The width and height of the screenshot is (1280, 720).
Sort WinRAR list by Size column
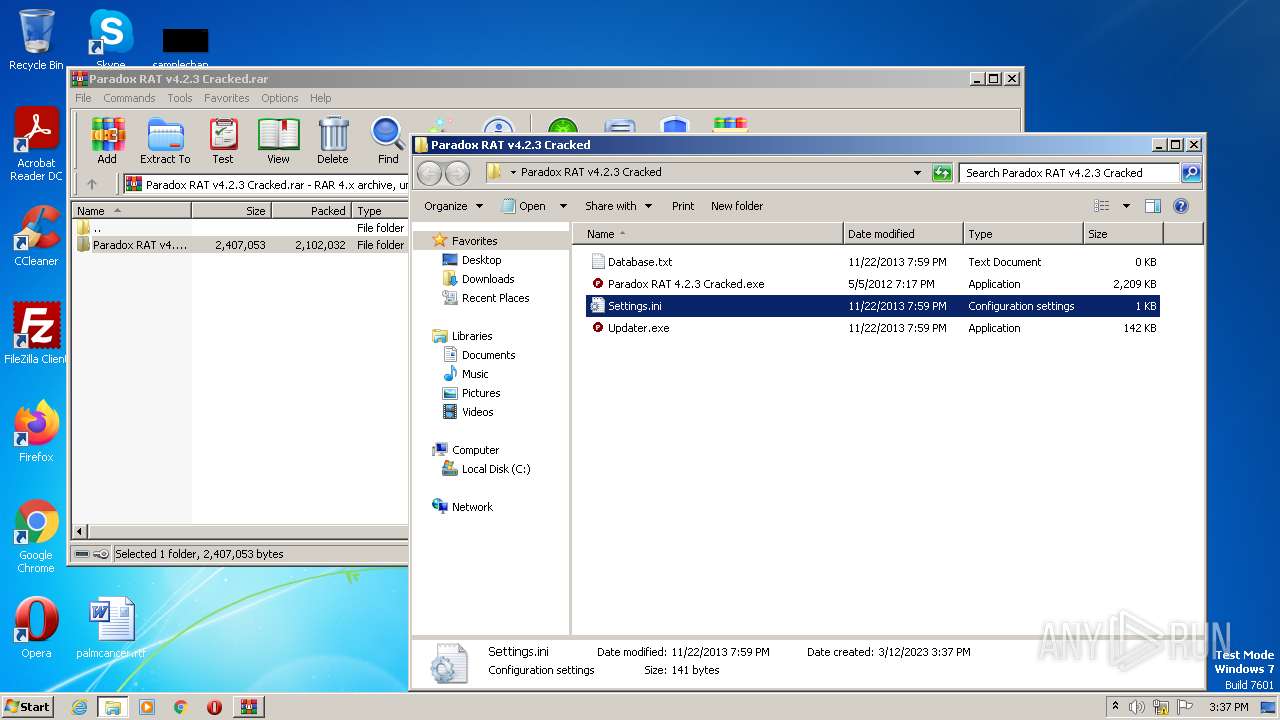[x=231, y=211]
